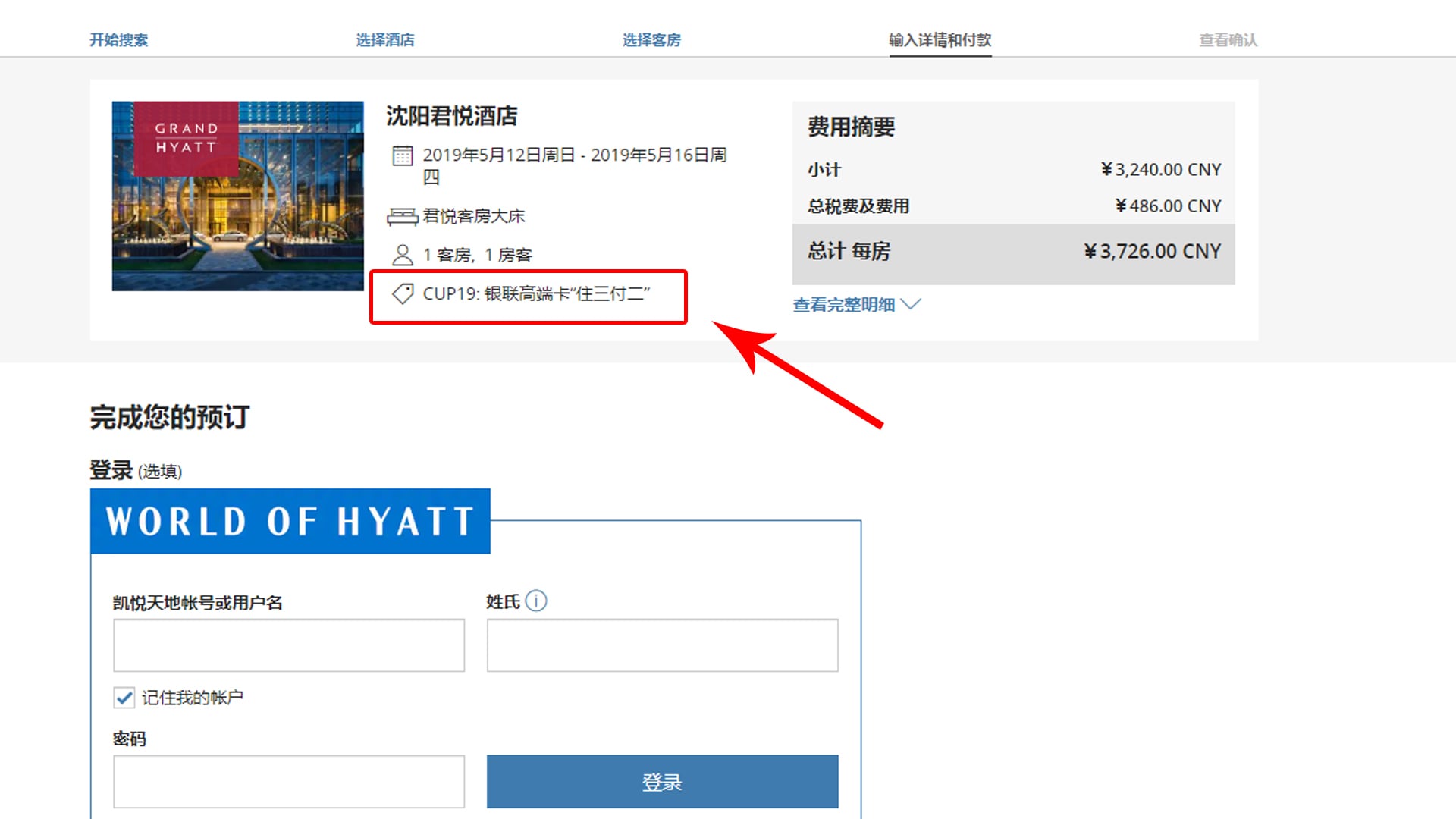Click the 总税费及费用 label
The width and height of the screenshot is (1456, 819).
point(858,206)
